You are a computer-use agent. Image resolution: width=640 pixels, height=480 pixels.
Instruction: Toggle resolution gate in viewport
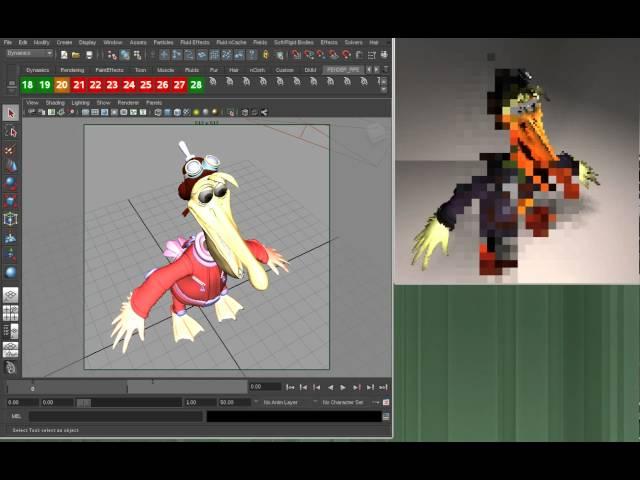click(104, 112)
